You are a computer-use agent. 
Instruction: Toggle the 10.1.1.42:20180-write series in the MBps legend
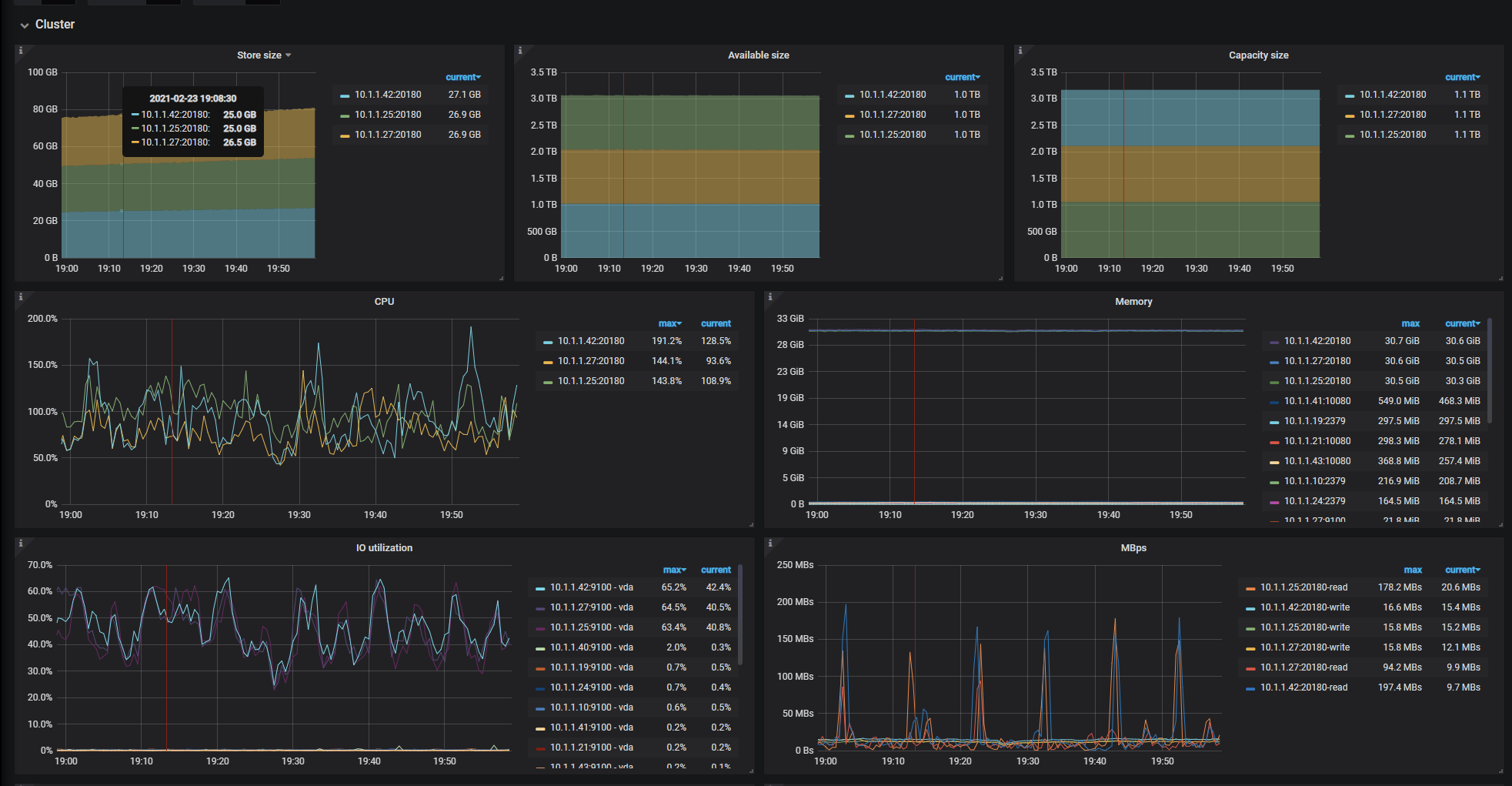1304,607
